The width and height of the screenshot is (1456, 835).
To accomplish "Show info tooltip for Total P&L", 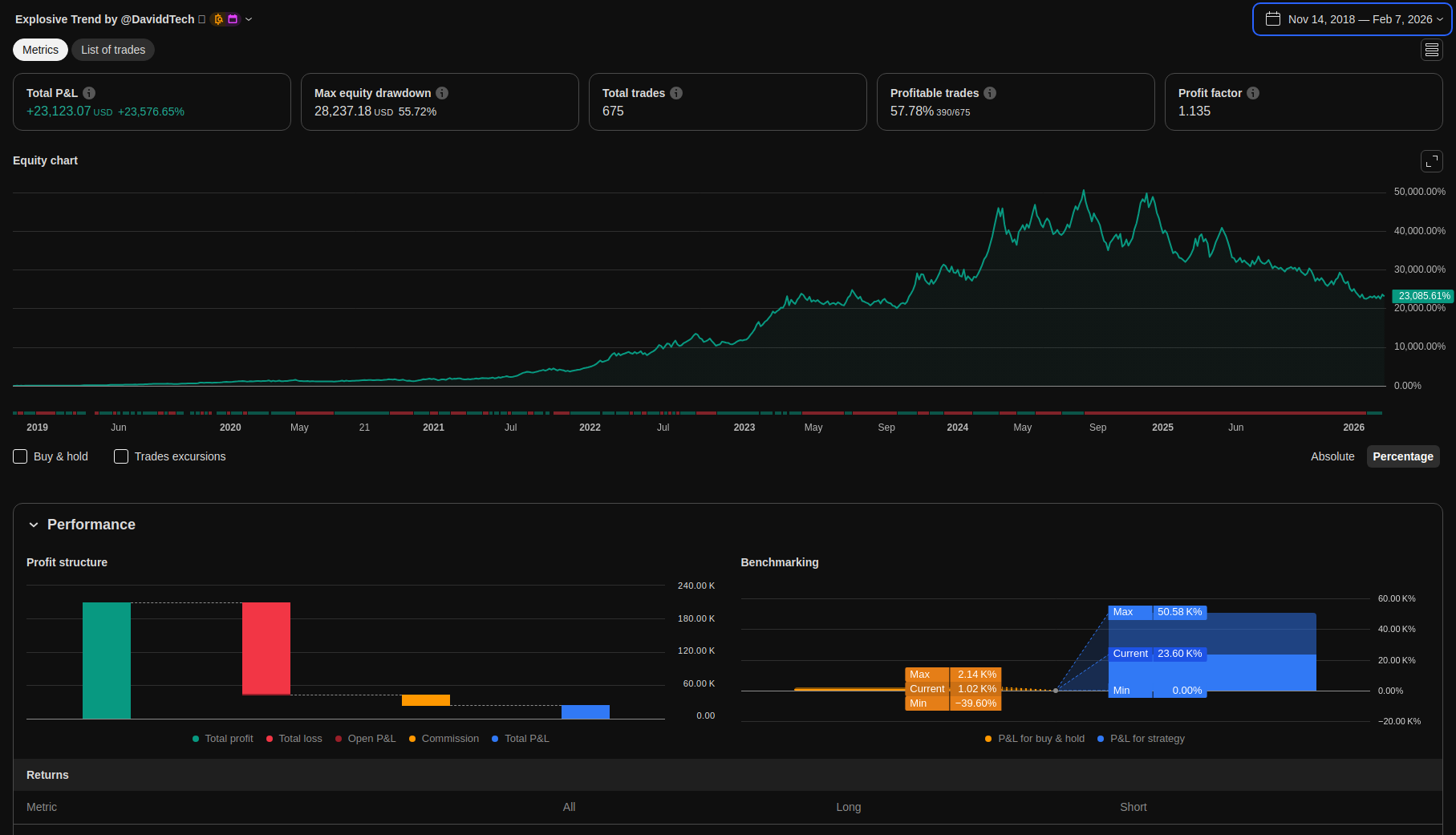I will coord(89,93).
